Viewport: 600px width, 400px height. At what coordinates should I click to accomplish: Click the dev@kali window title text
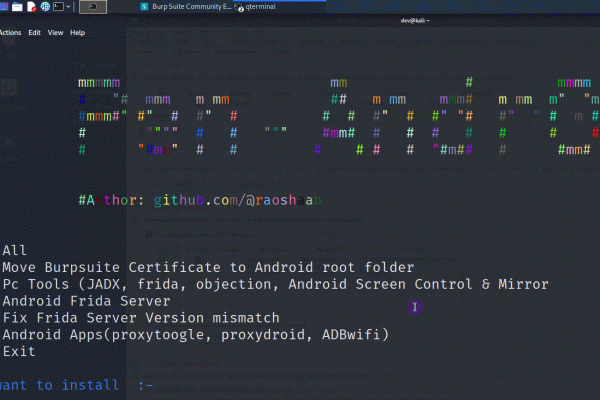pyautogui.click(x=415, y=21)
